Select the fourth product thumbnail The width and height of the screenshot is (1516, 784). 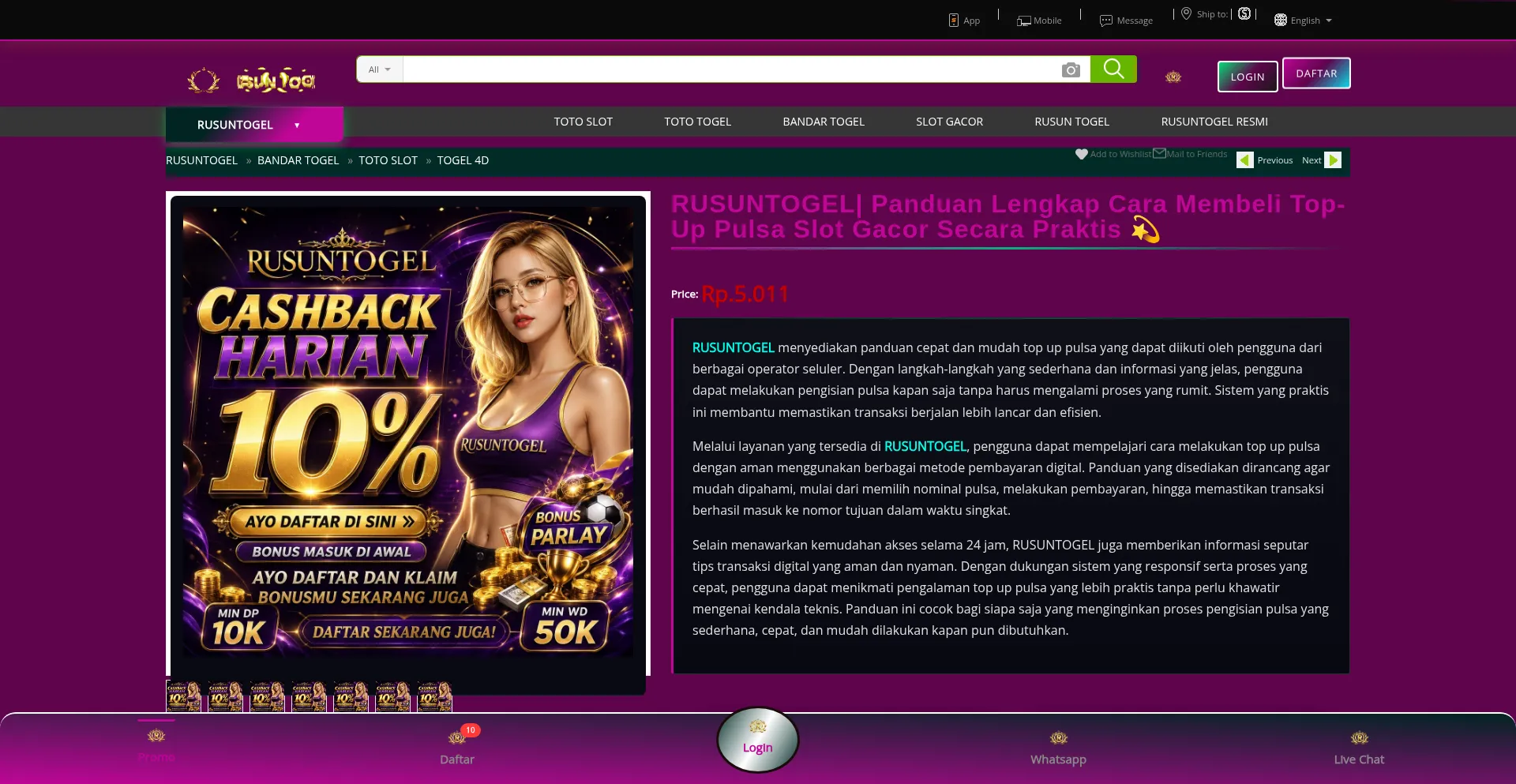coord(309,697)
